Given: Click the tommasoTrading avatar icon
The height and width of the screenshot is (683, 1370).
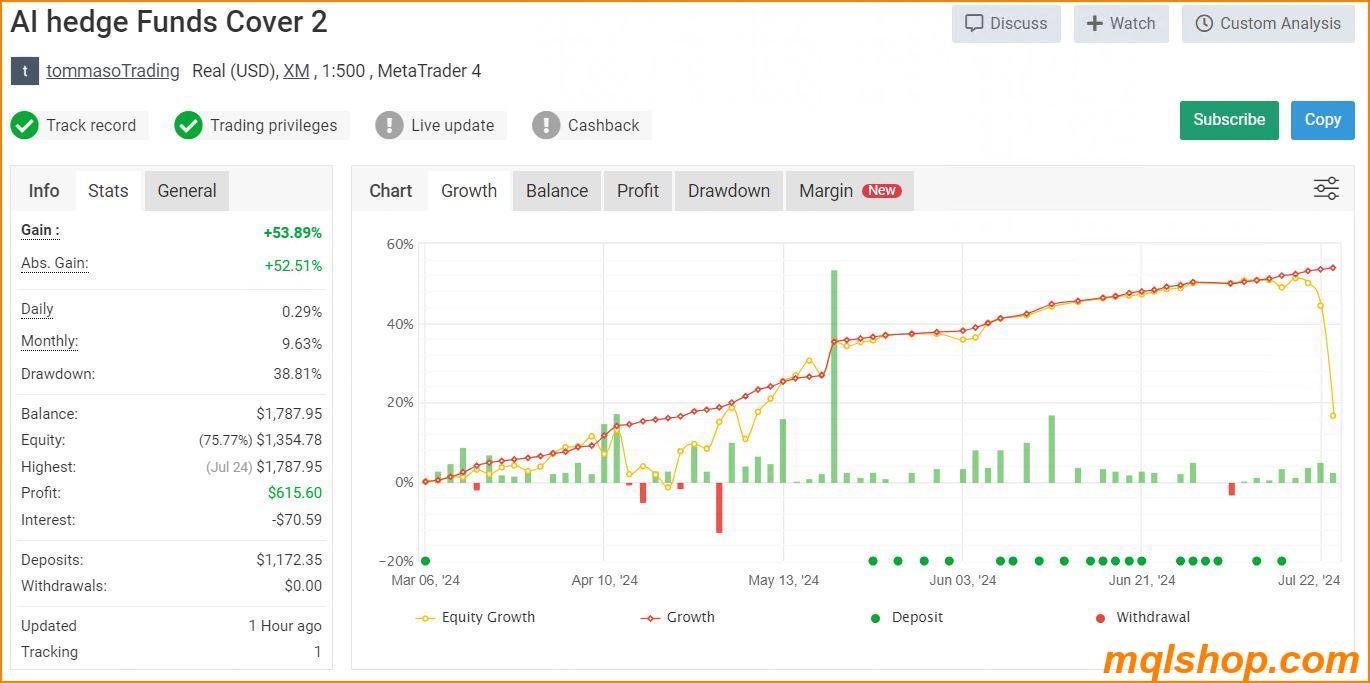Looking at the screenshot, I should pyautogui.click(x=24, y=71).
